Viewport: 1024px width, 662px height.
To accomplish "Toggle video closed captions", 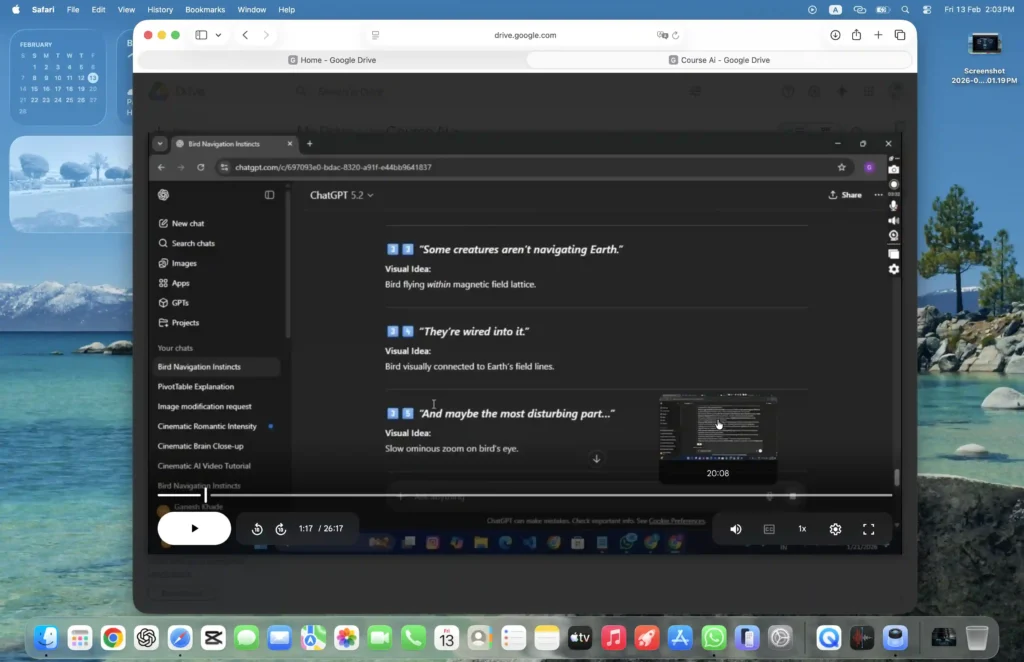I will tap(769, 529).
